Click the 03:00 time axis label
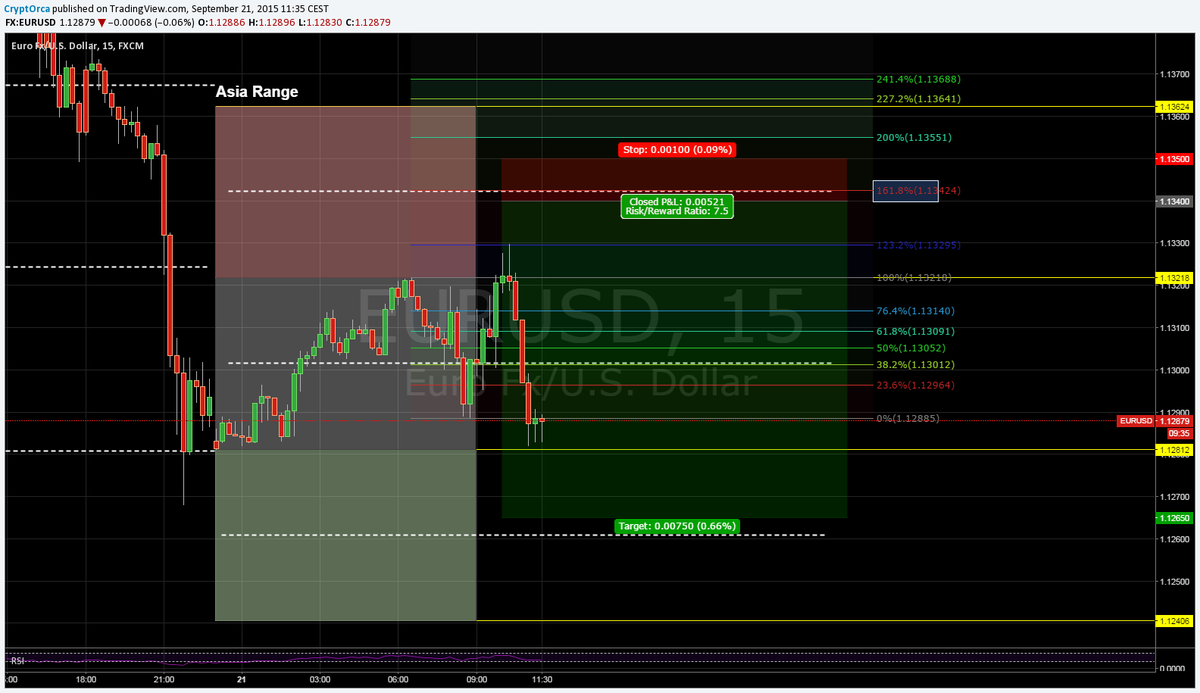The image size is (1200, 693). pyautogui.click(x=320, y=680)
